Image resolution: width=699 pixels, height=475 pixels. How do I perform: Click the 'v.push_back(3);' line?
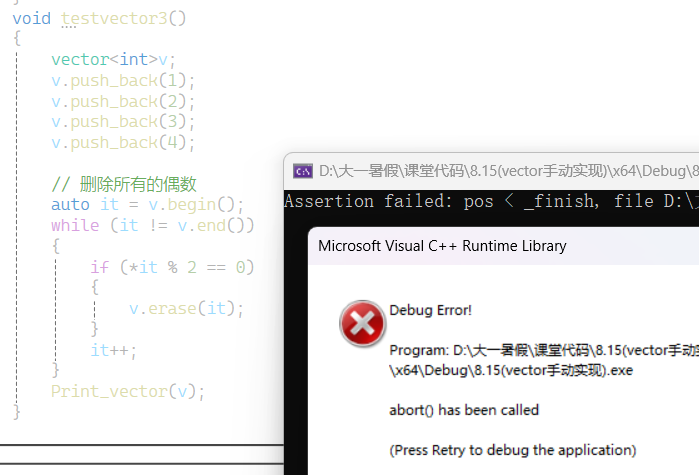click(x=123, y=122)
